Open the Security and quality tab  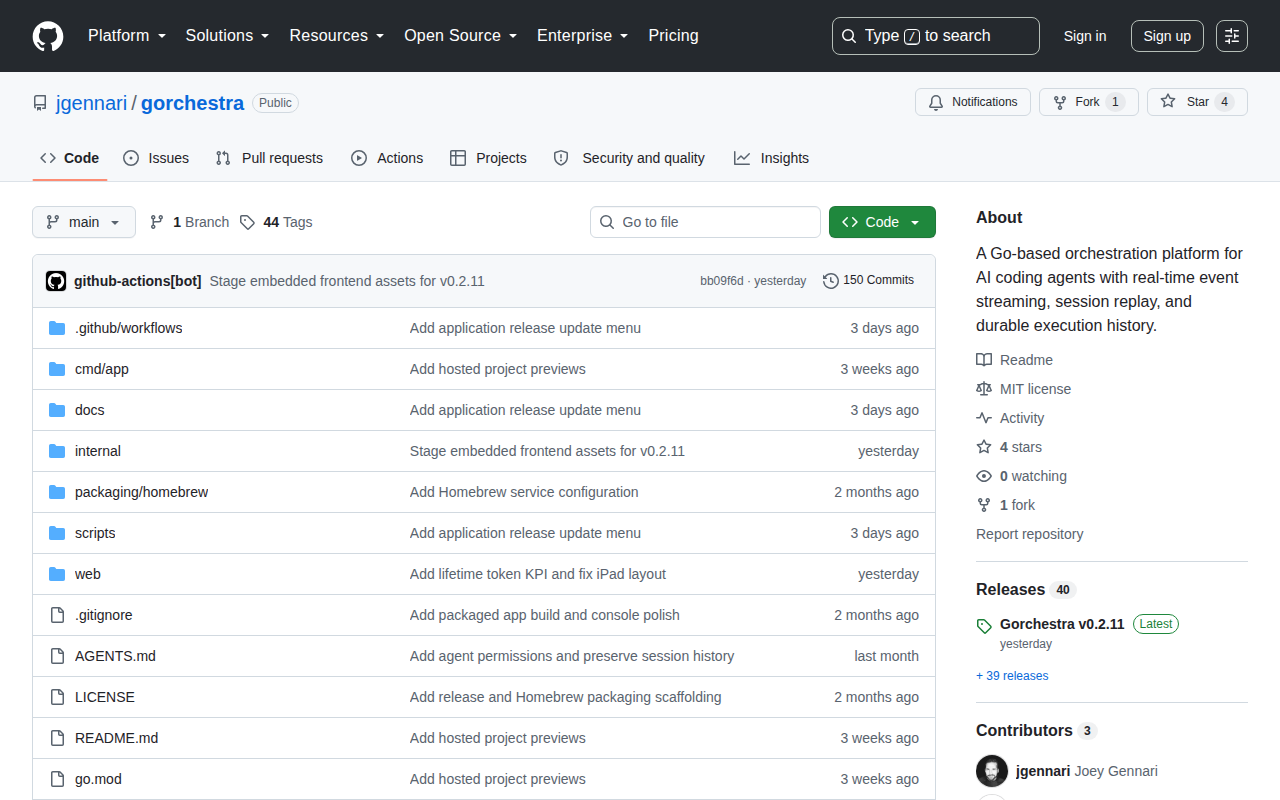pos(629,158)
